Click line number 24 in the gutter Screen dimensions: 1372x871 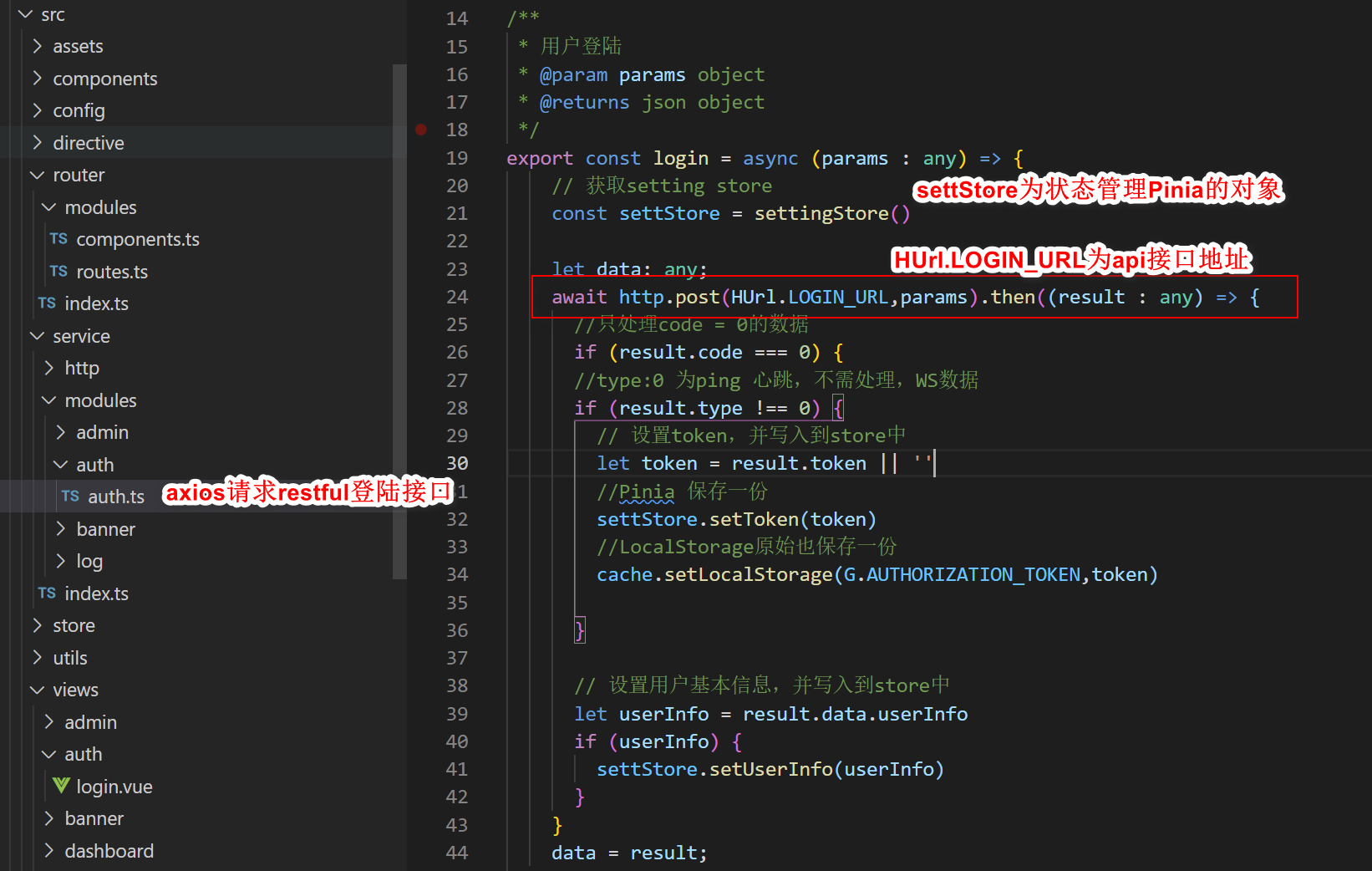[457, 297]
